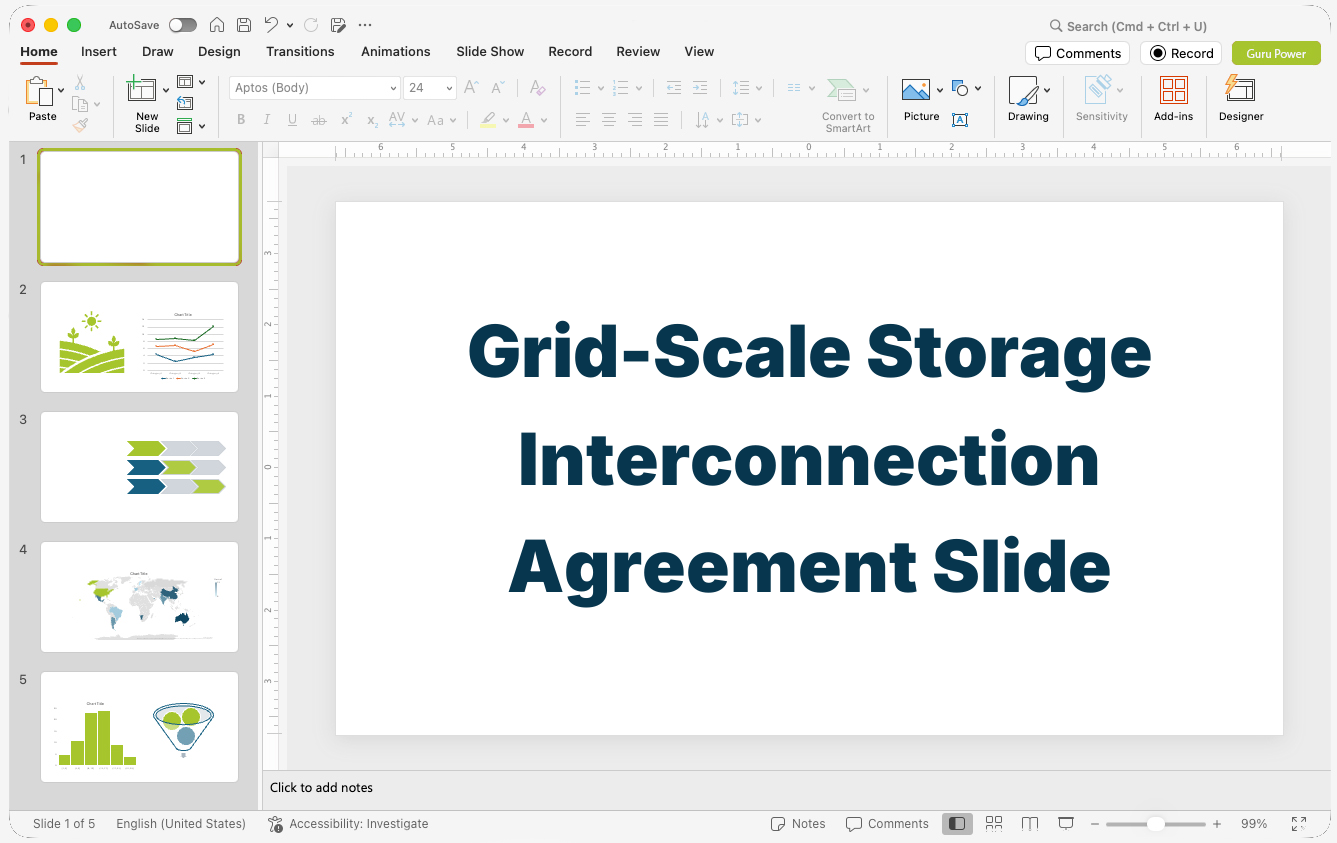Toggle the AutoSave switch

click(x=183, y=25)
